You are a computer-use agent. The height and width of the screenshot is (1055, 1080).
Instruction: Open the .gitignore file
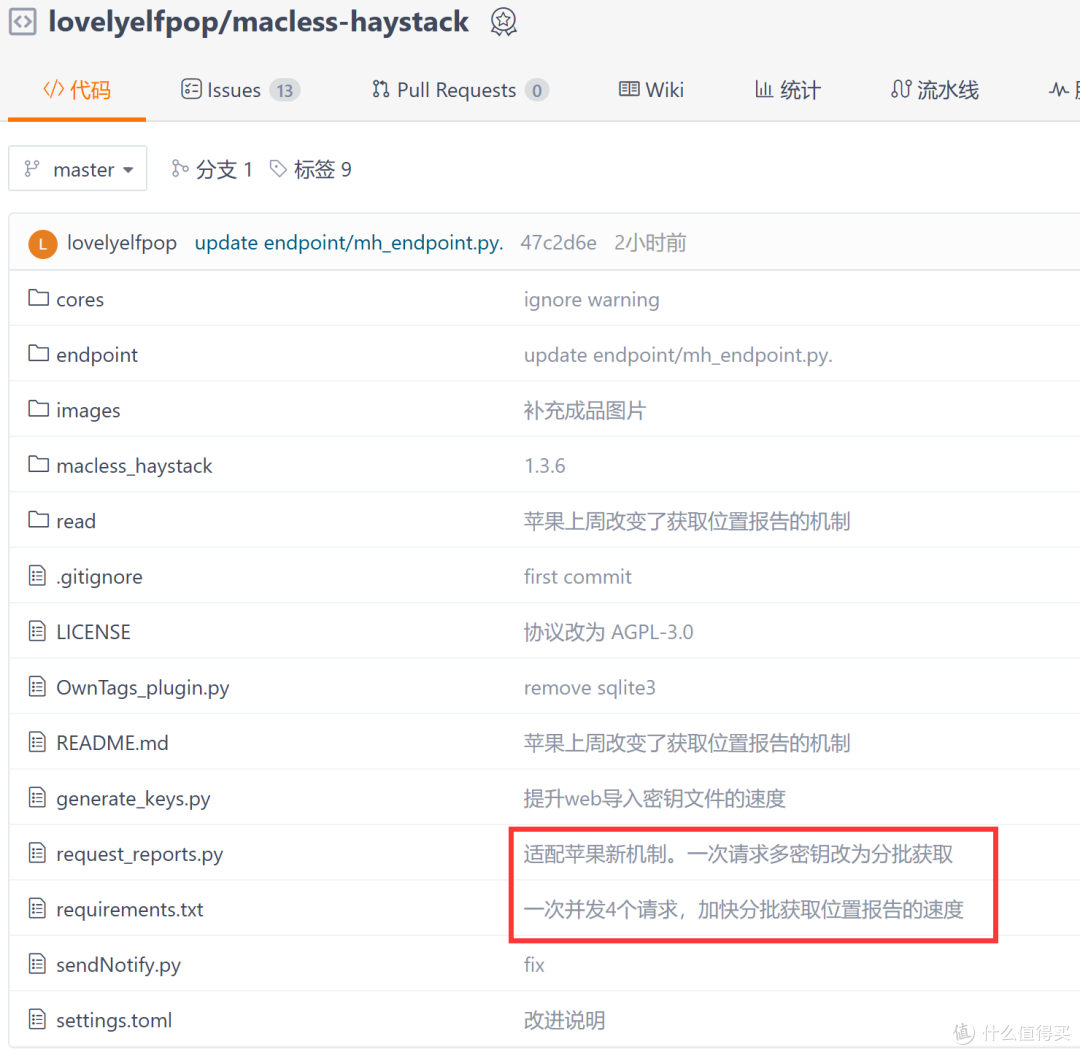(99, 577)
